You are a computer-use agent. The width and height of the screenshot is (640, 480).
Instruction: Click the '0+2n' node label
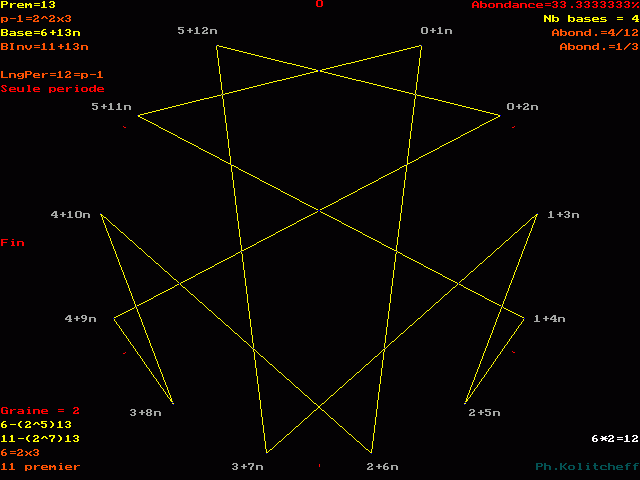522,107
